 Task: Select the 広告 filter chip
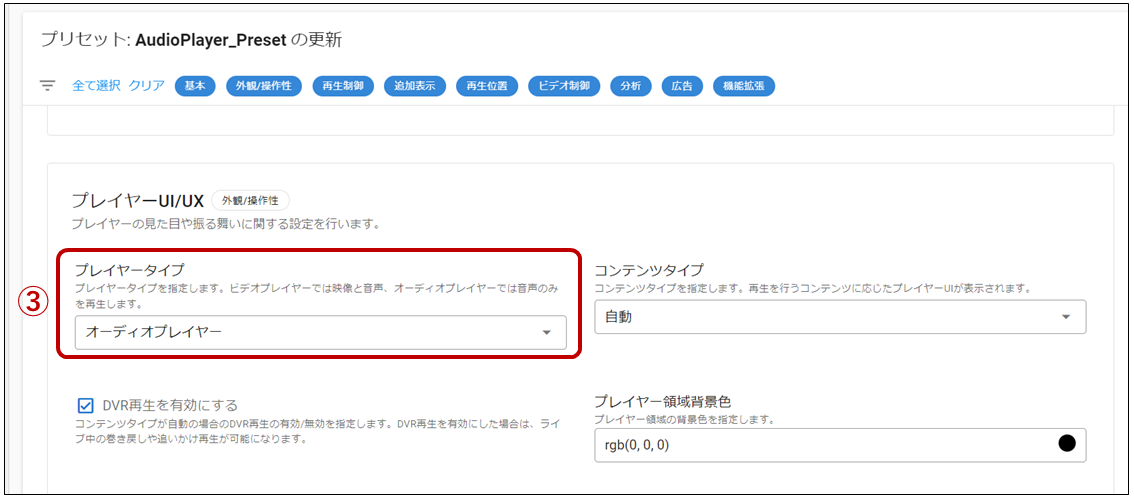coord(682,86)
